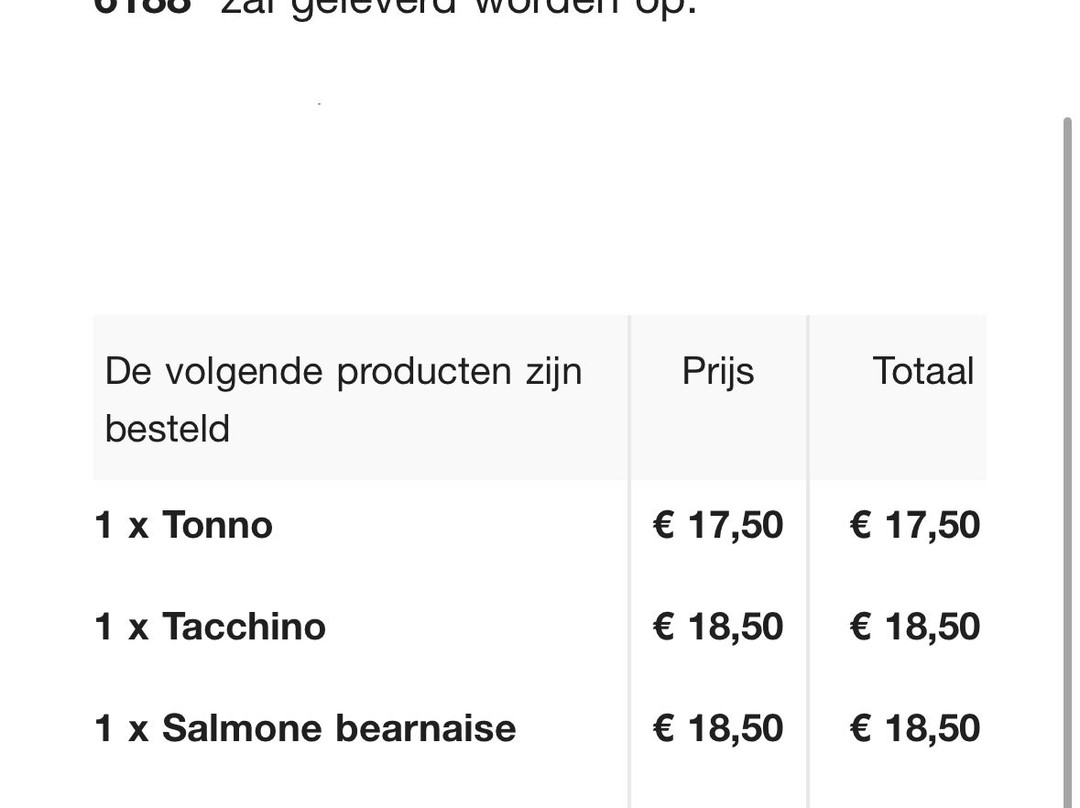Select the Tacchino product name
The width and height of the screenshot is (1080, 808).
coord(244,627)
